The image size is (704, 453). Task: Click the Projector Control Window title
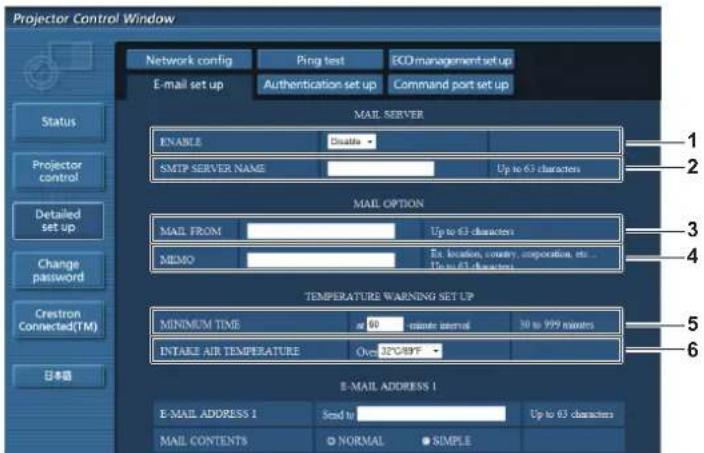93,18
